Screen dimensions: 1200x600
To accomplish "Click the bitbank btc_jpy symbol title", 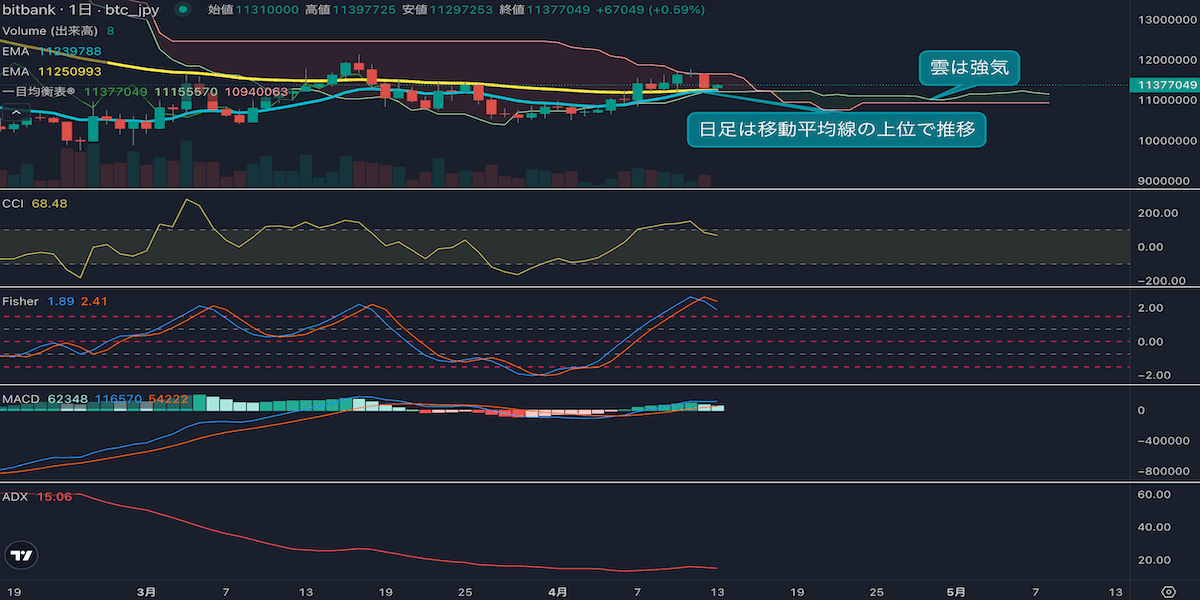I will [x=80, y=10].
